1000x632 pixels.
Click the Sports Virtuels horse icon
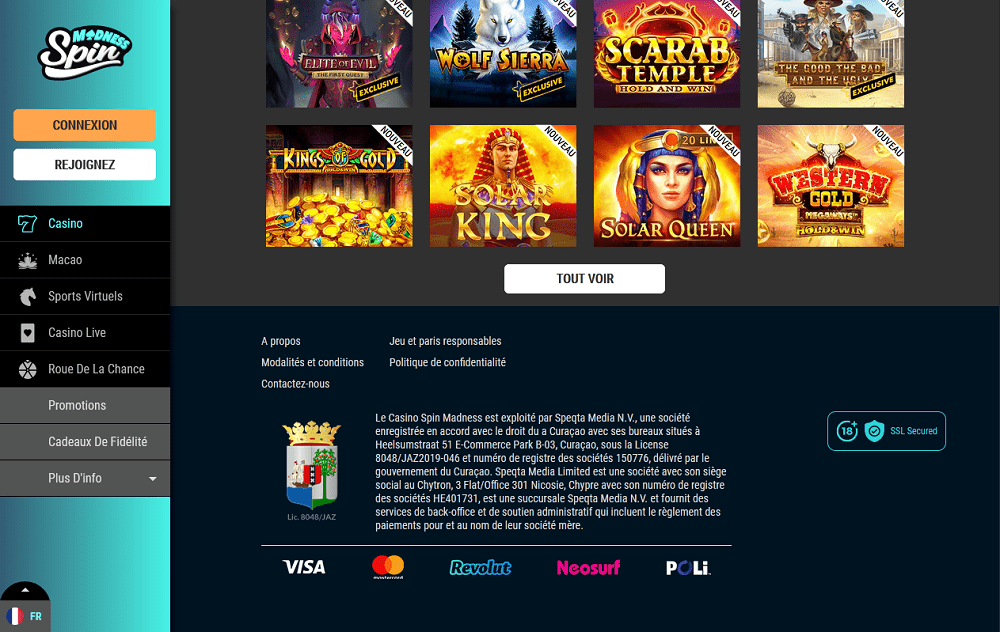pos(27,297)
